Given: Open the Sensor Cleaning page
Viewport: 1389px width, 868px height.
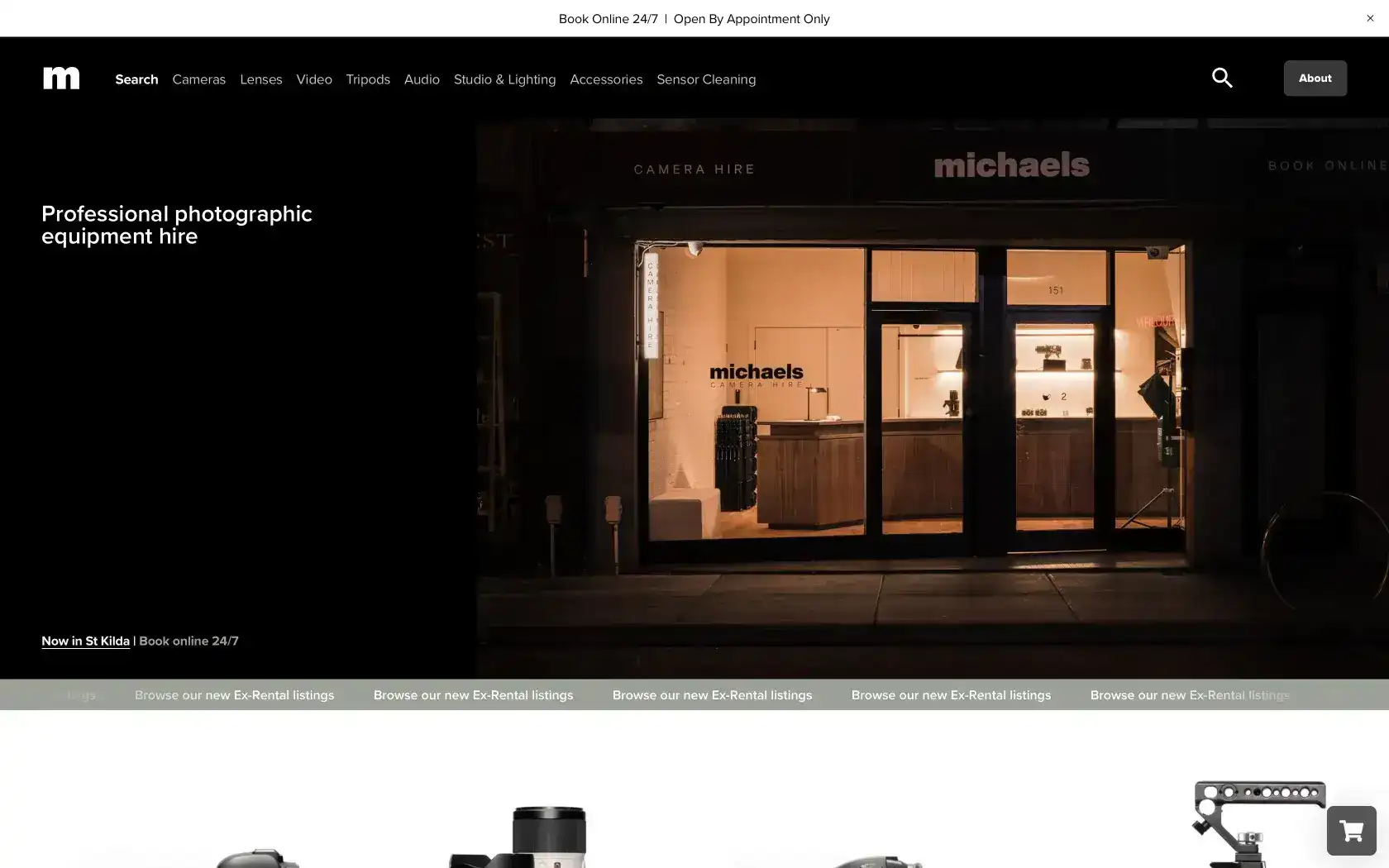Looking at the screenshot, I should 706,79.
